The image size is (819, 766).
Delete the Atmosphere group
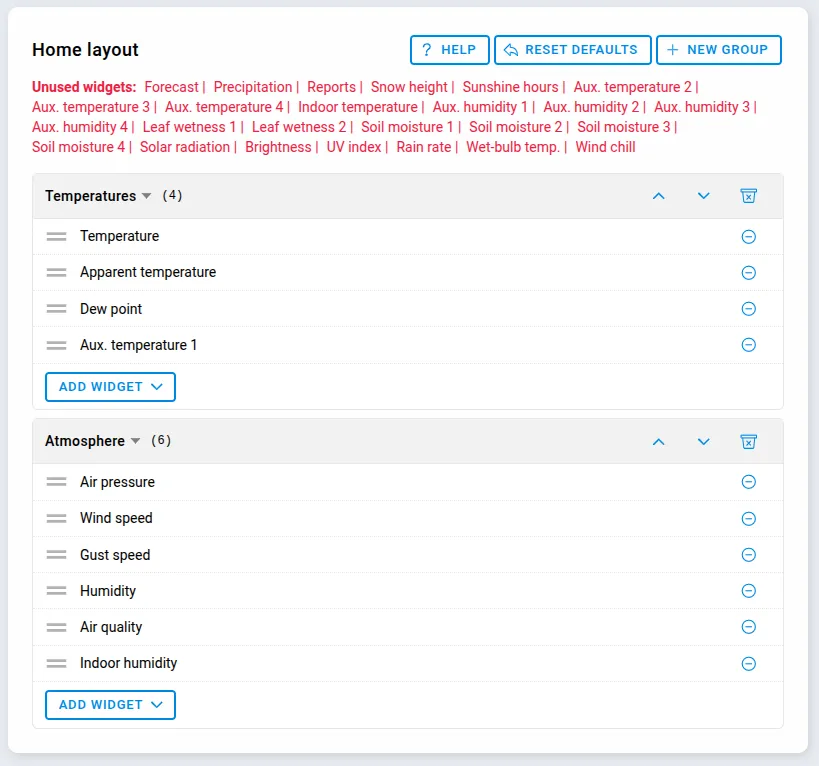click(748, 442)
